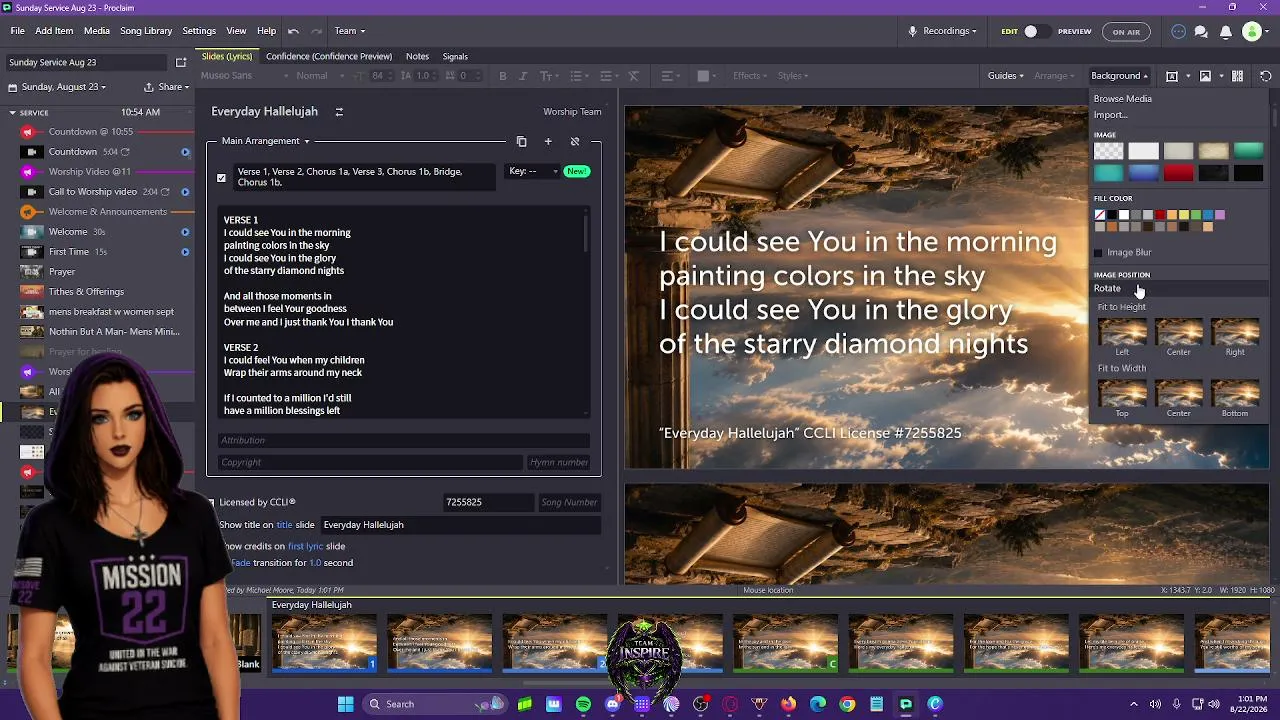Toggle the blue indicator on the First Time row
This screenshot has width=1280, height=720.
[x=185, y=252]
